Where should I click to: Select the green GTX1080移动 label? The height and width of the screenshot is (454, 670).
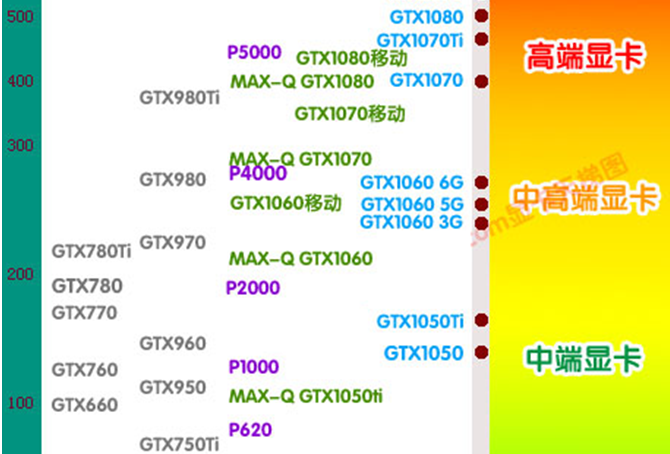[x=352, y=59]
